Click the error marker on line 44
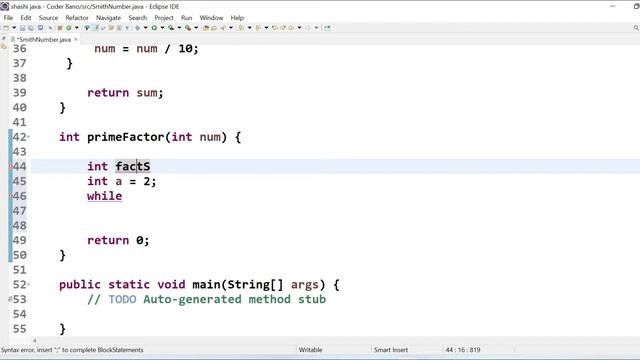 tap(10, 167)
